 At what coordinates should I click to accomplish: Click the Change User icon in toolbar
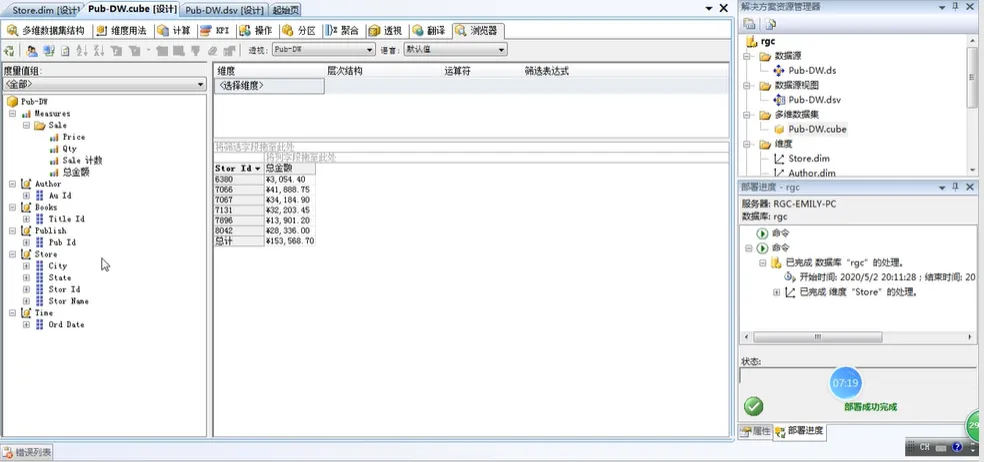pos(31,50)
